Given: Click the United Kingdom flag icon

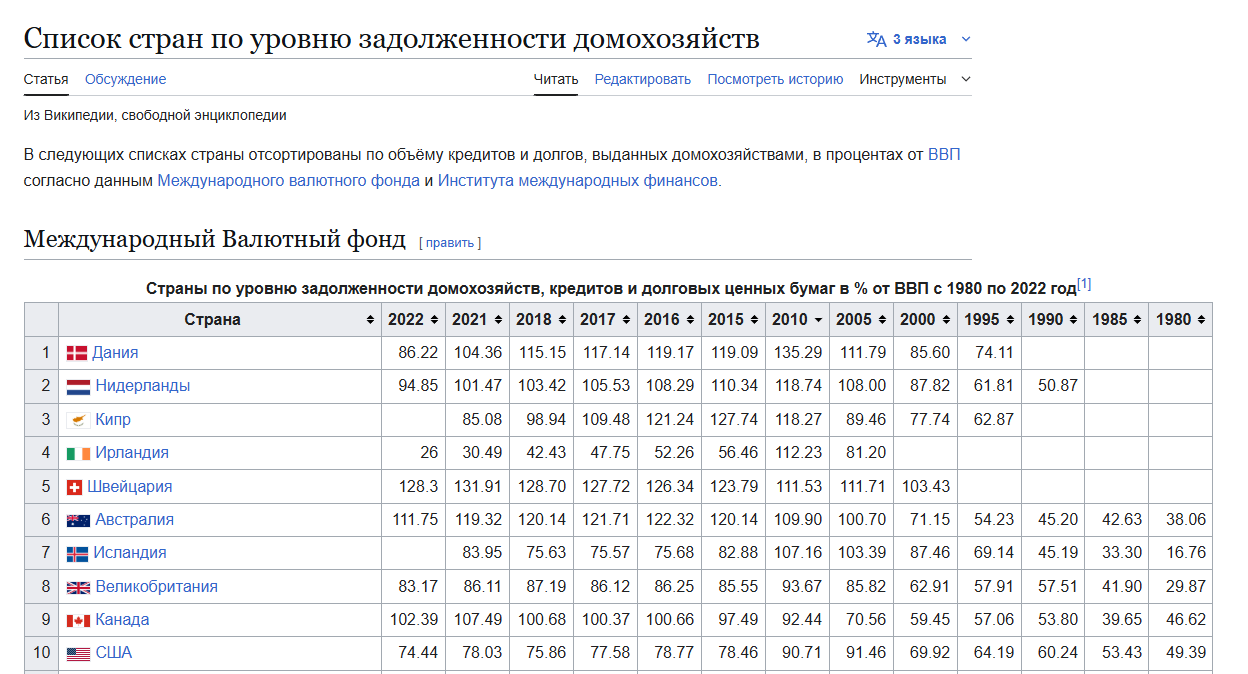Looking at the screenshot, I should pyautogui.click(x=79, y=587).
